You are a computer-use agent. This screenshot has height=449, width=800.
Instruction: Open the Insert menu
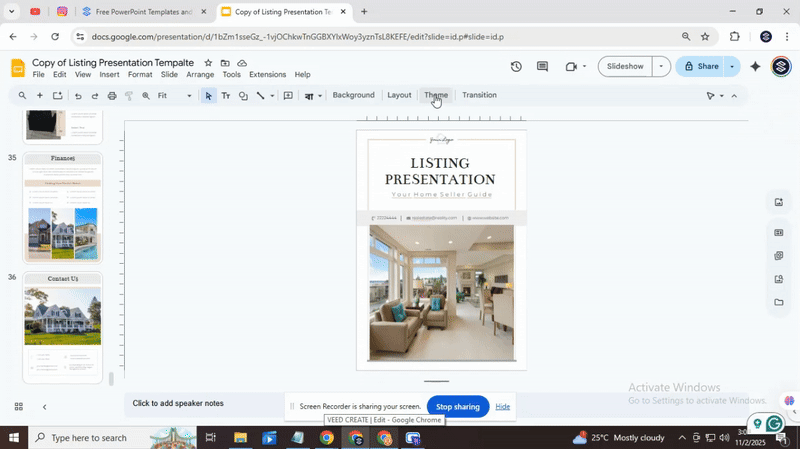click(x=109, y=75)
